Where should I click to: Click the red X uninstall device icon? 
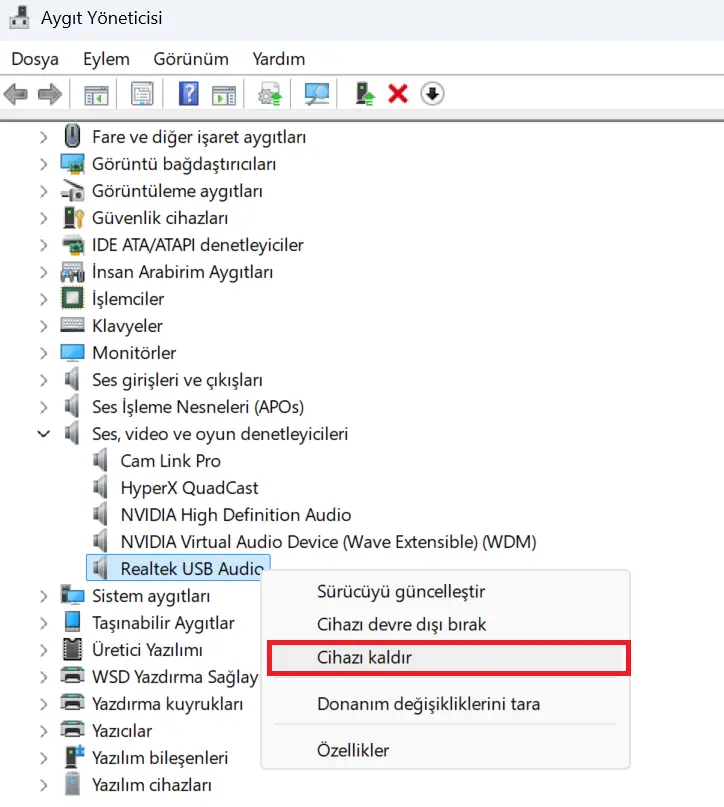pos(398,94)
